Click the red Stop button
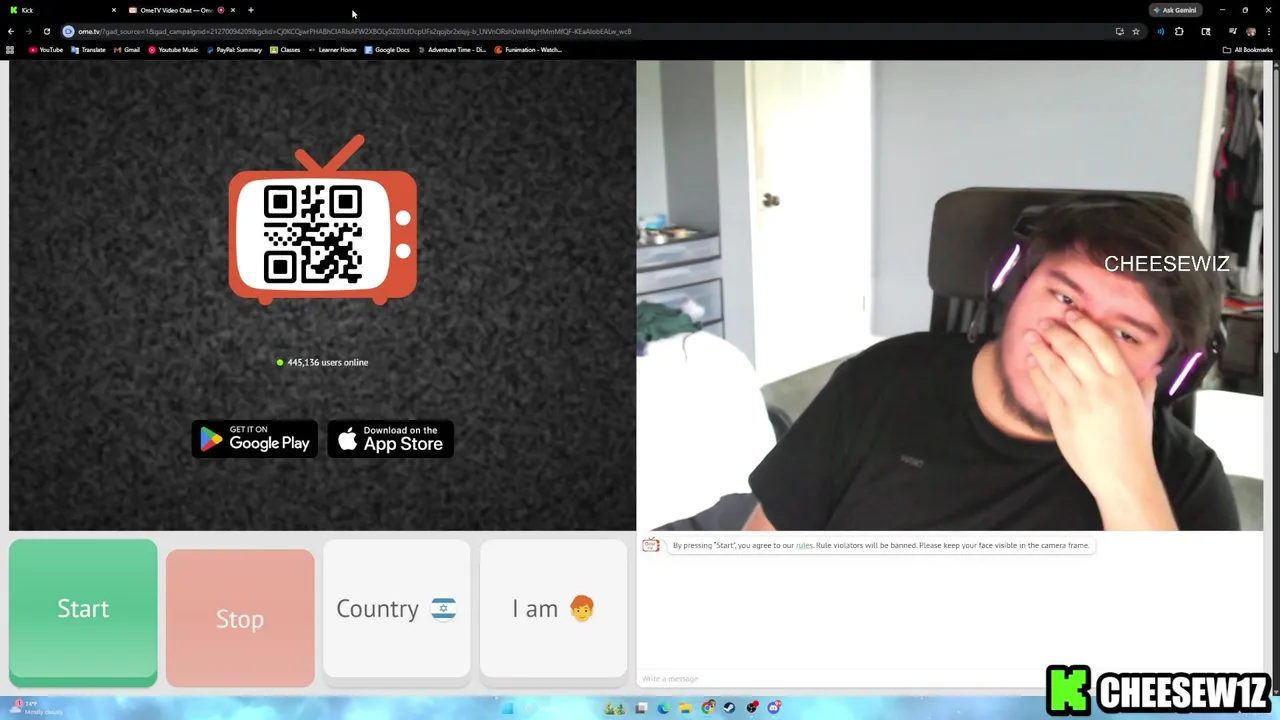1280x720 pixels. click(x=240, y=618)
